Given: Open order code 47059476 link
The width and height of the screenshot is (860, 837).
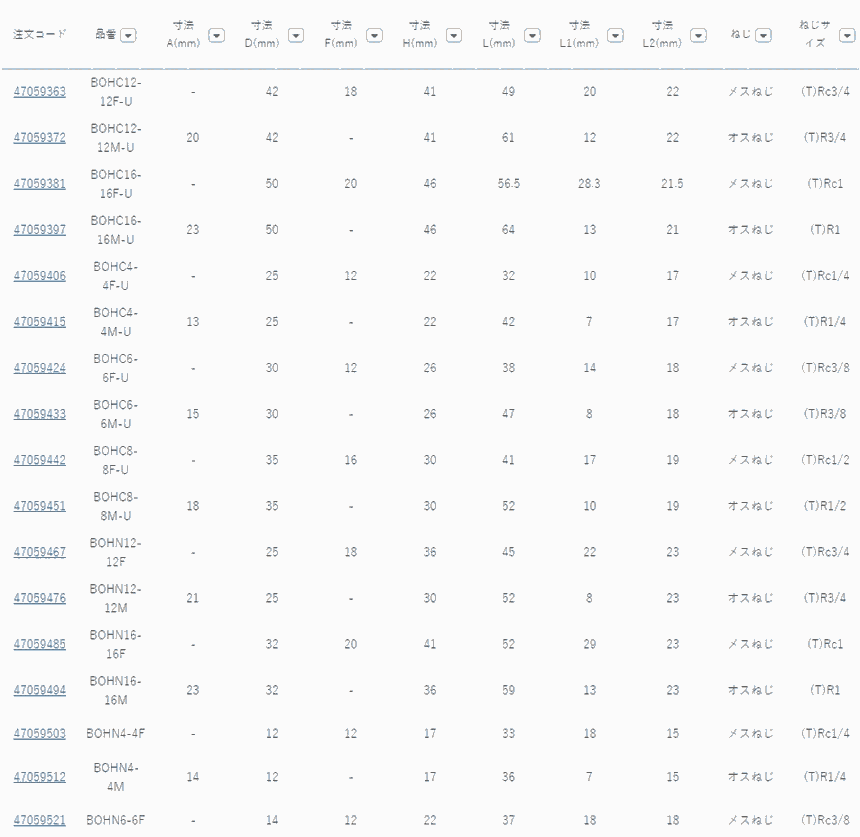Looking at the screenshot, I should (39, 598).
